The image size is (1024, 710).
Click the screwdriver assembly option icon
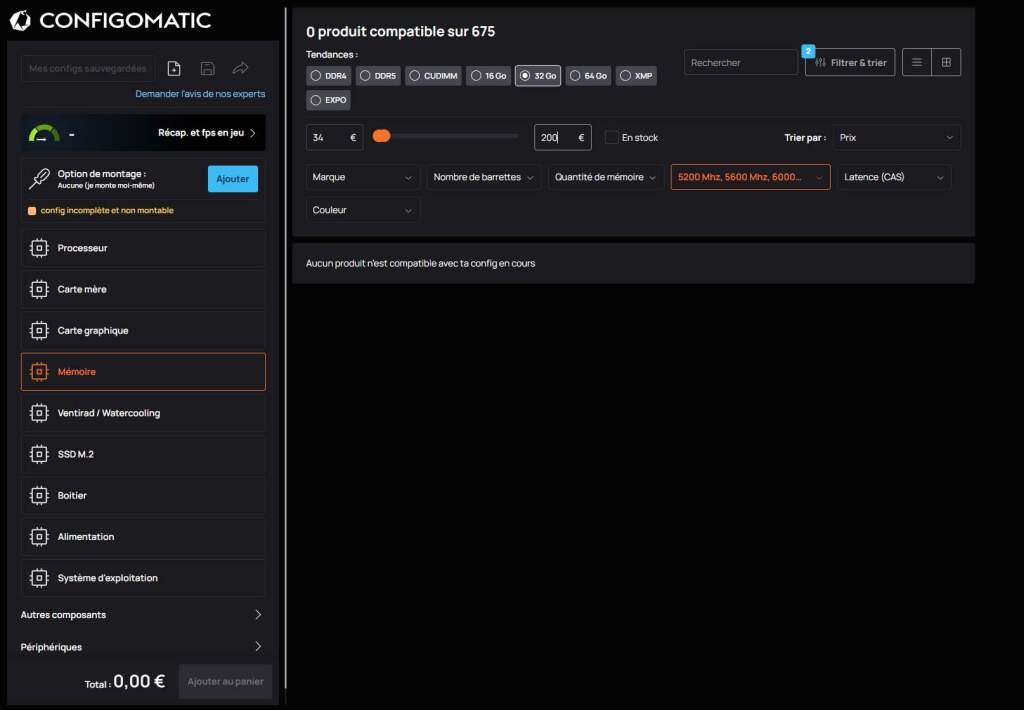[39, 179]
